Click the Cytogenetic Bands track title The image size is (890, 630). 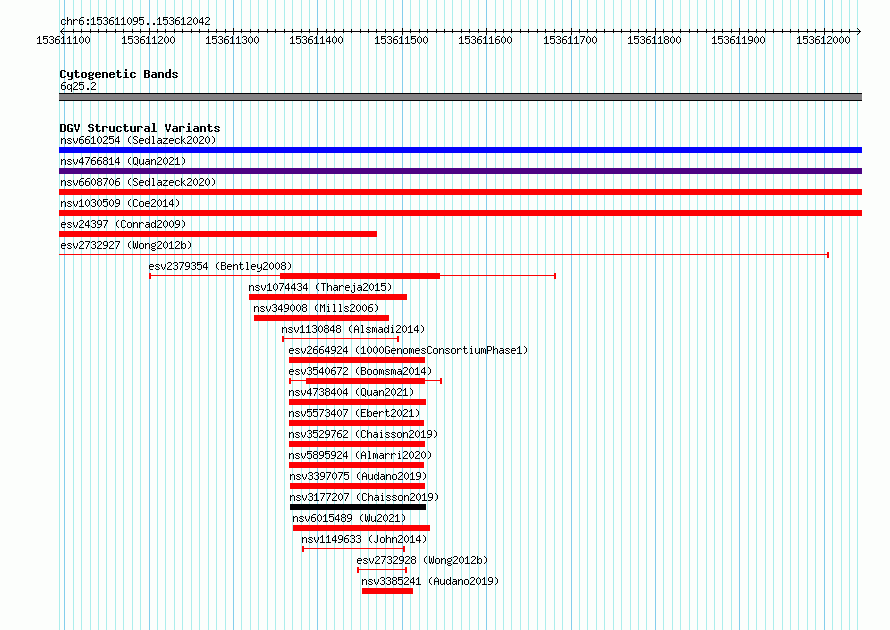[119, 74]
